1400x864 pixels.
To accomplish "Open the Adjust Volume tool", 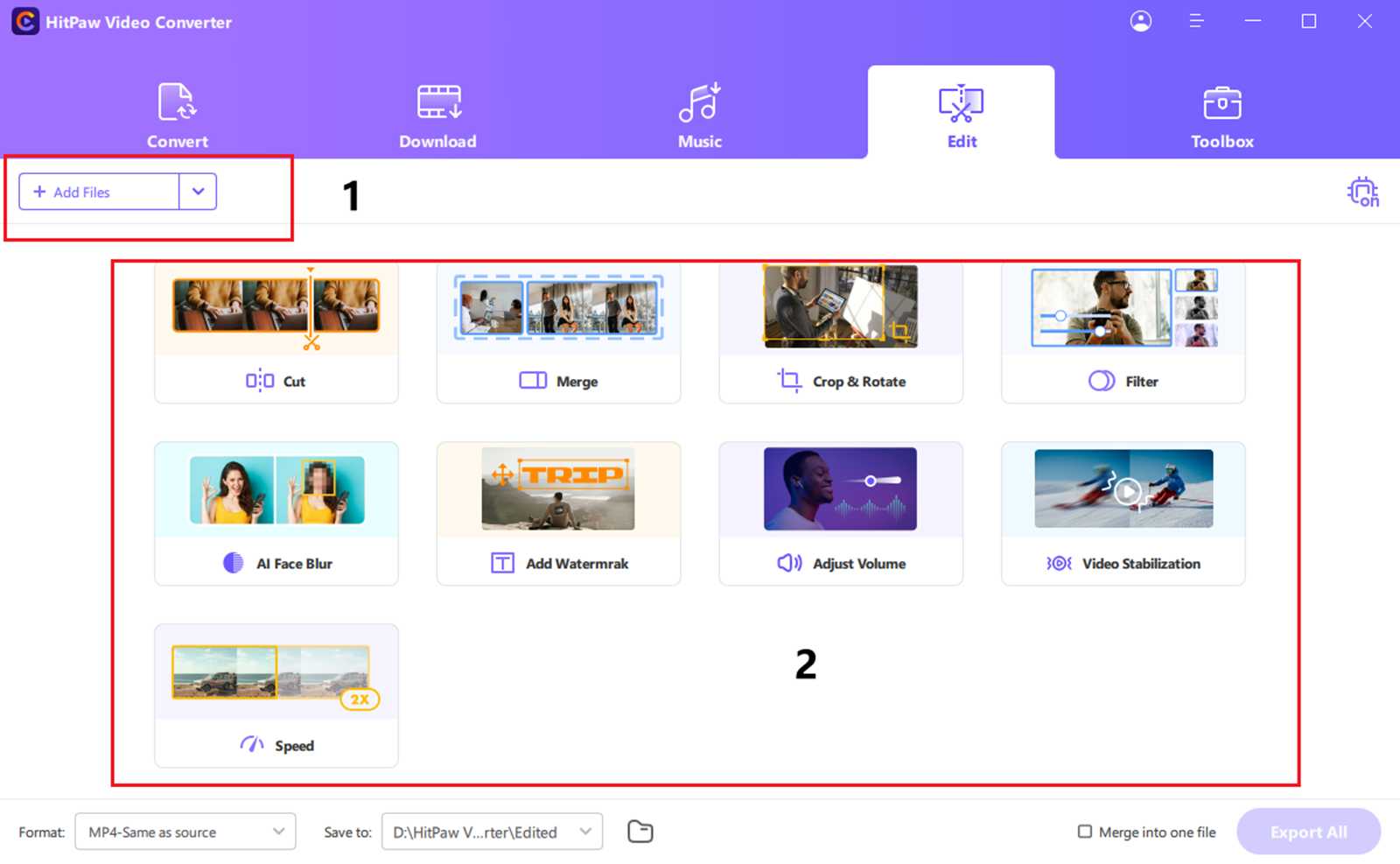I will pyautogui.click(x=840, y=512).
